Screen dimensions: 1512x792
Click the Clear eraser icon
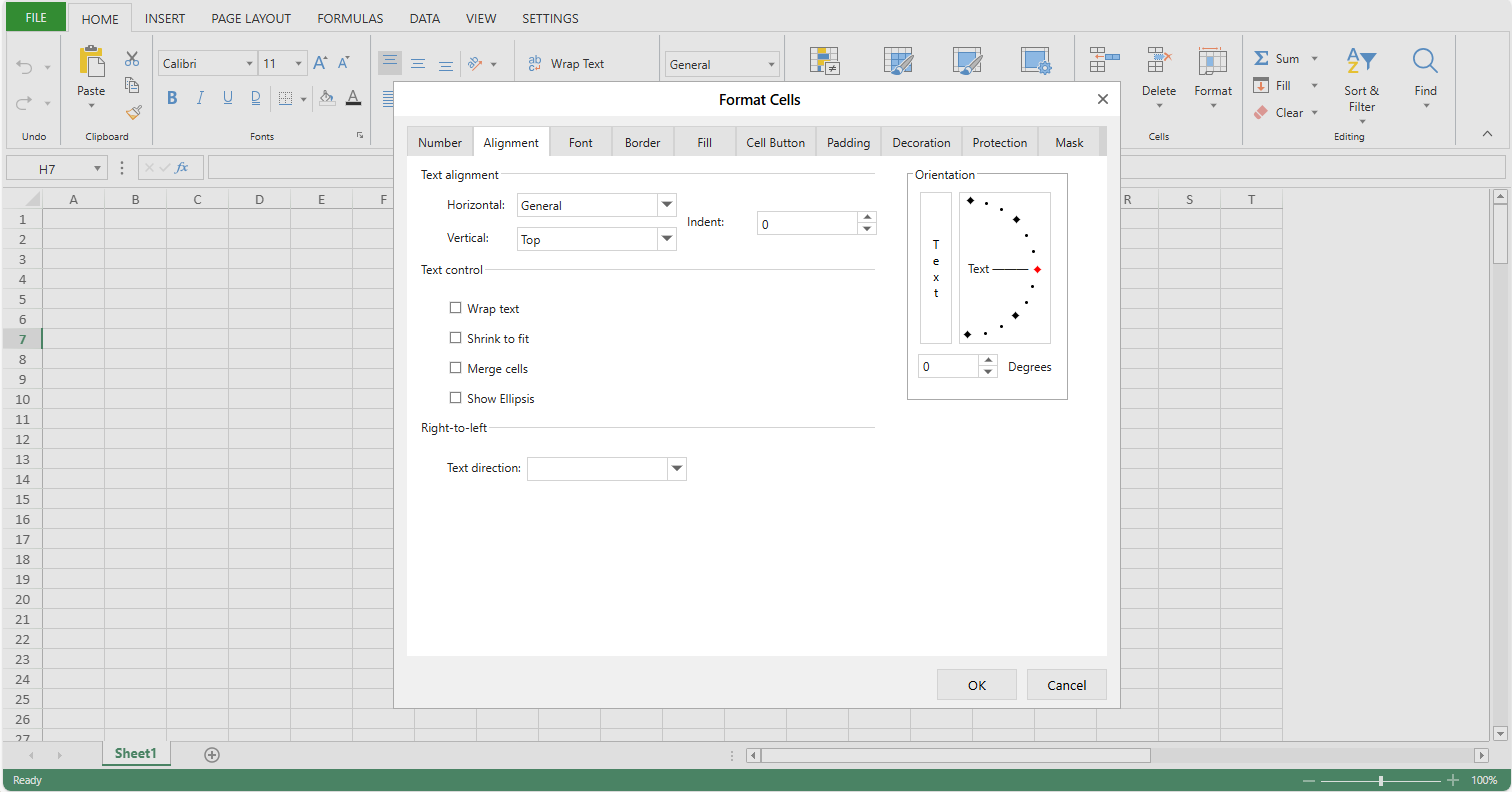(1261, 113)
